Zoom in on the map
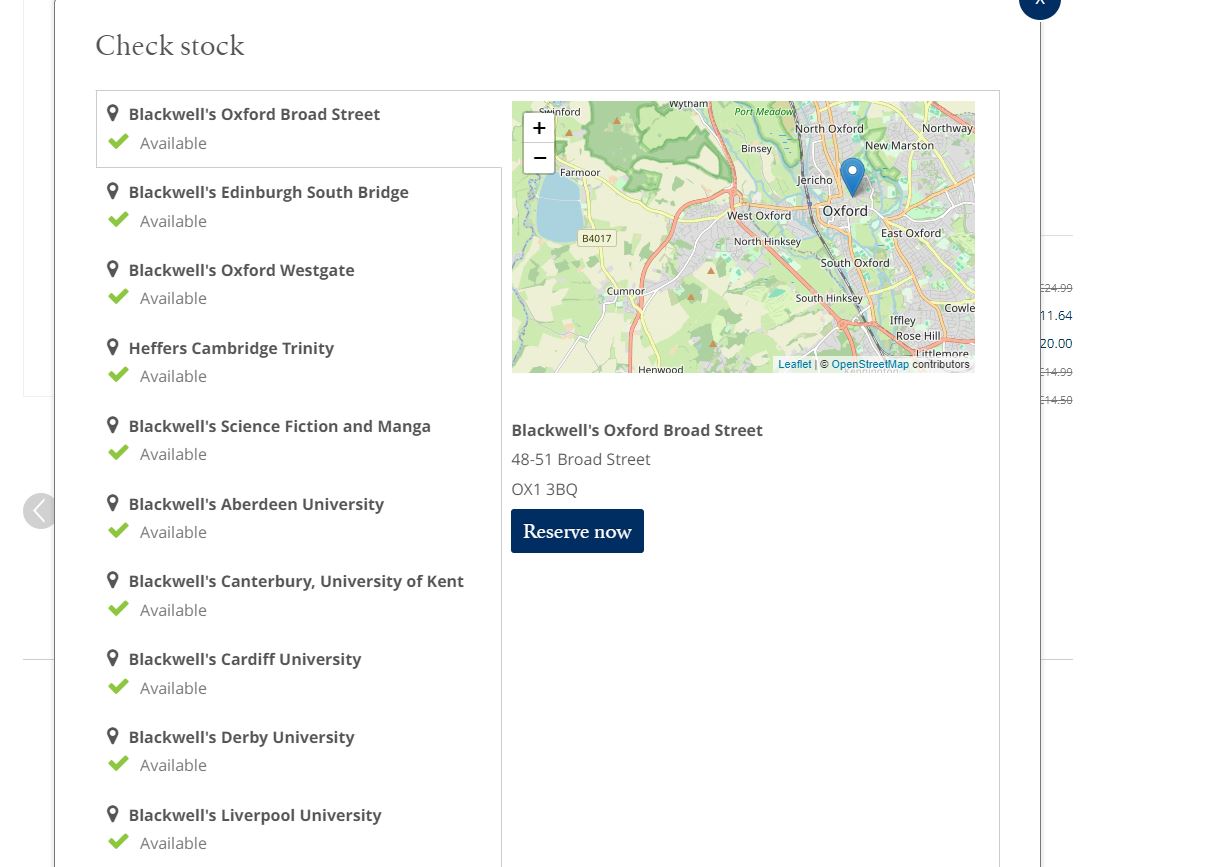The image size is (1209, 867). point(539,128)
